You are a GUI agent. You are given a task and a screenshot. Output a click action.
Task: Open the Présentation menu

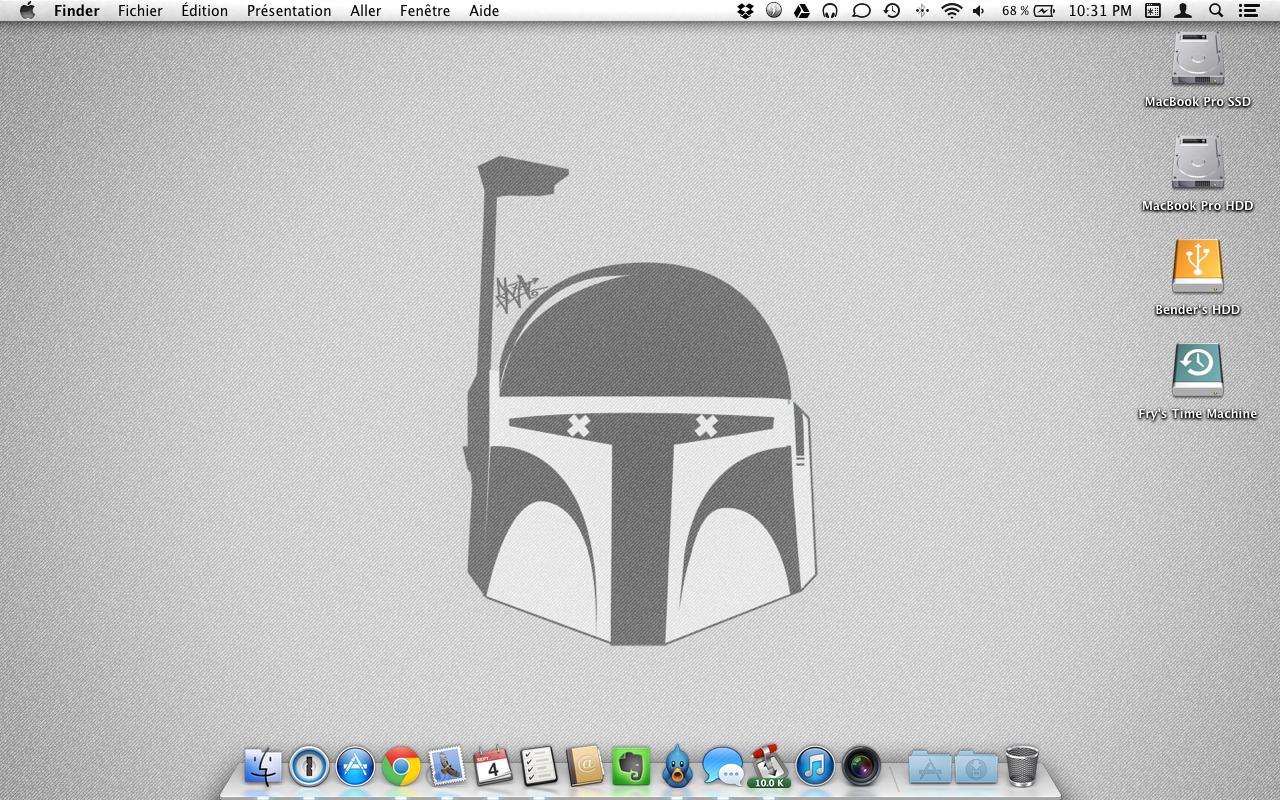(289, 11)
